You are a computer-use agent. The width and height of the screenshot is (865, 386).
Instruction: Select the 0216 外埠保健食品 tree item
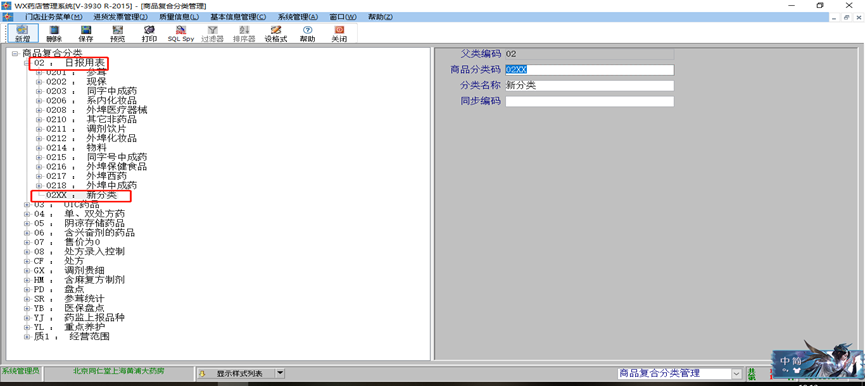point(97,167)
